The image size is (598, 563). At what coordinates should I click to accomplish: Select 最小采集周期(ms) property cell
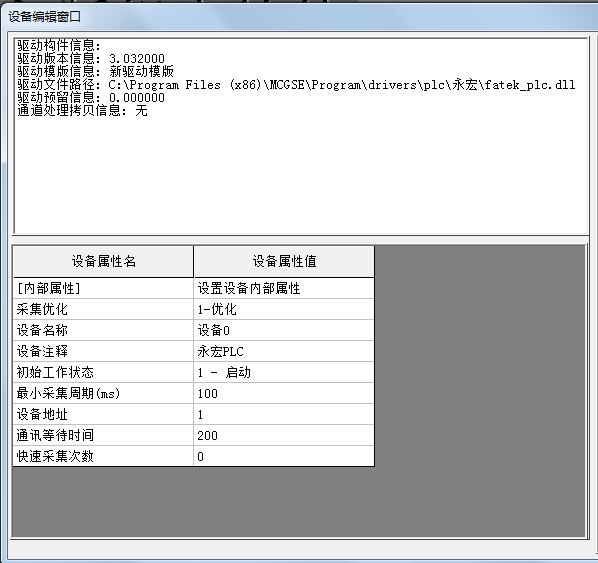click(x=103, y=393)
